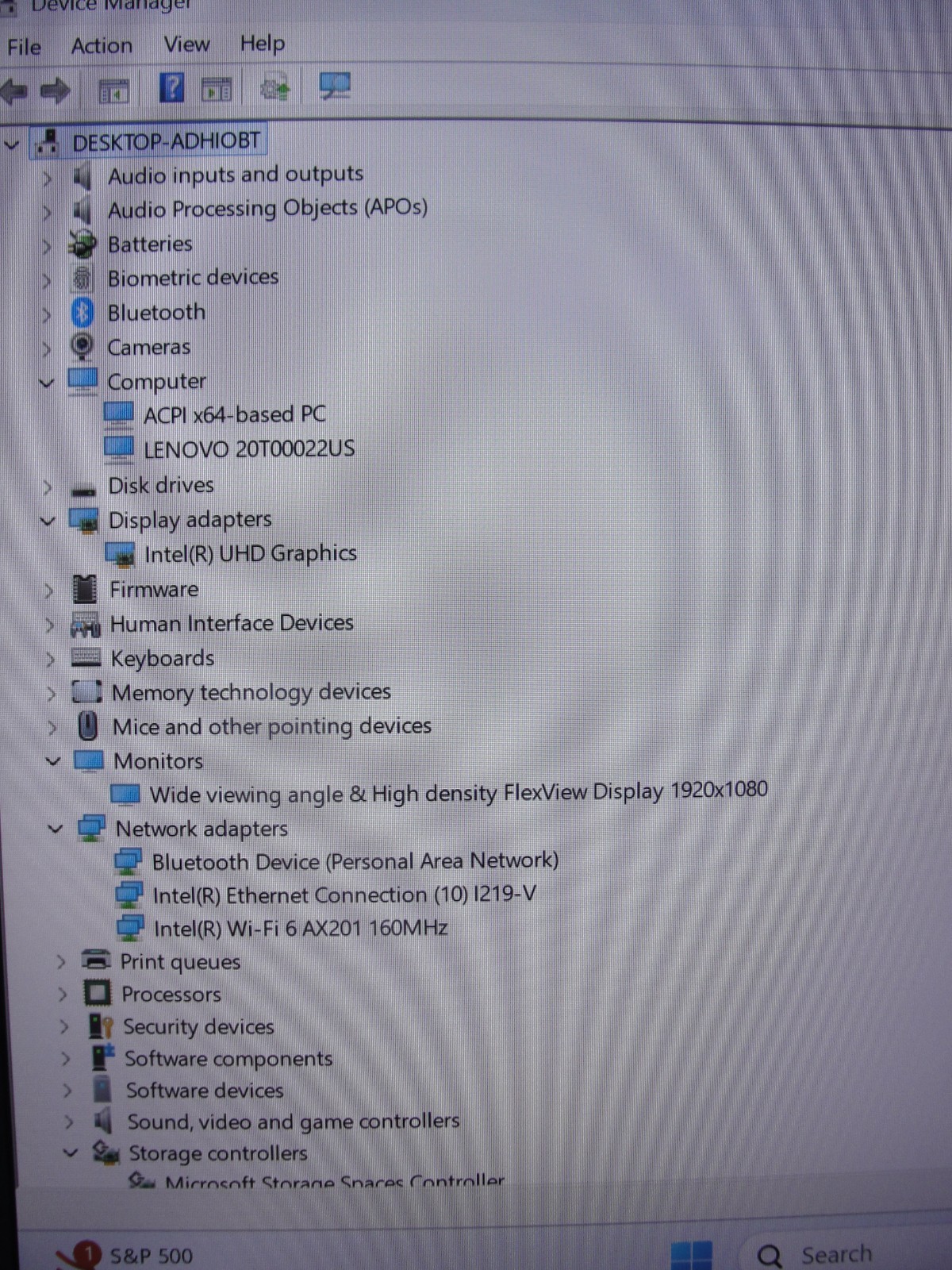This screenshot has width=952, height=1270.
Task: Open the Help menu
Action: pyautogui.click(x=263, y=43)
